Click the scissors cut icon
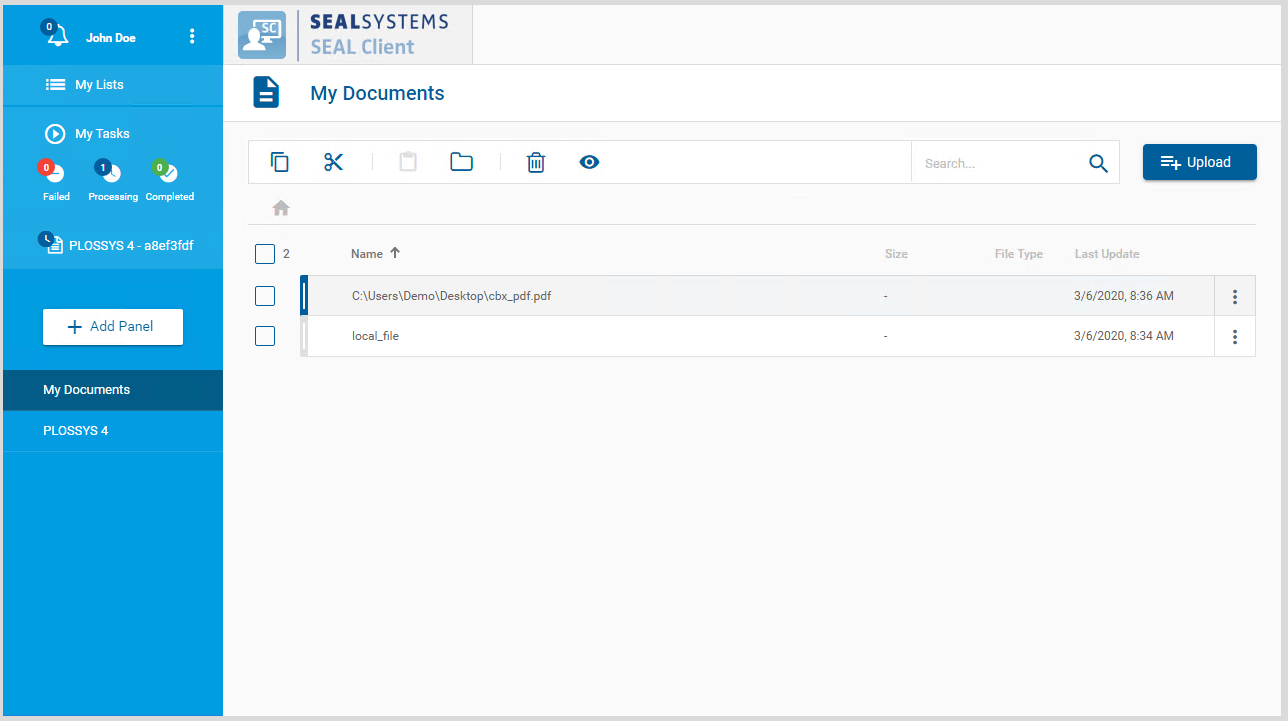 (333, 162)
